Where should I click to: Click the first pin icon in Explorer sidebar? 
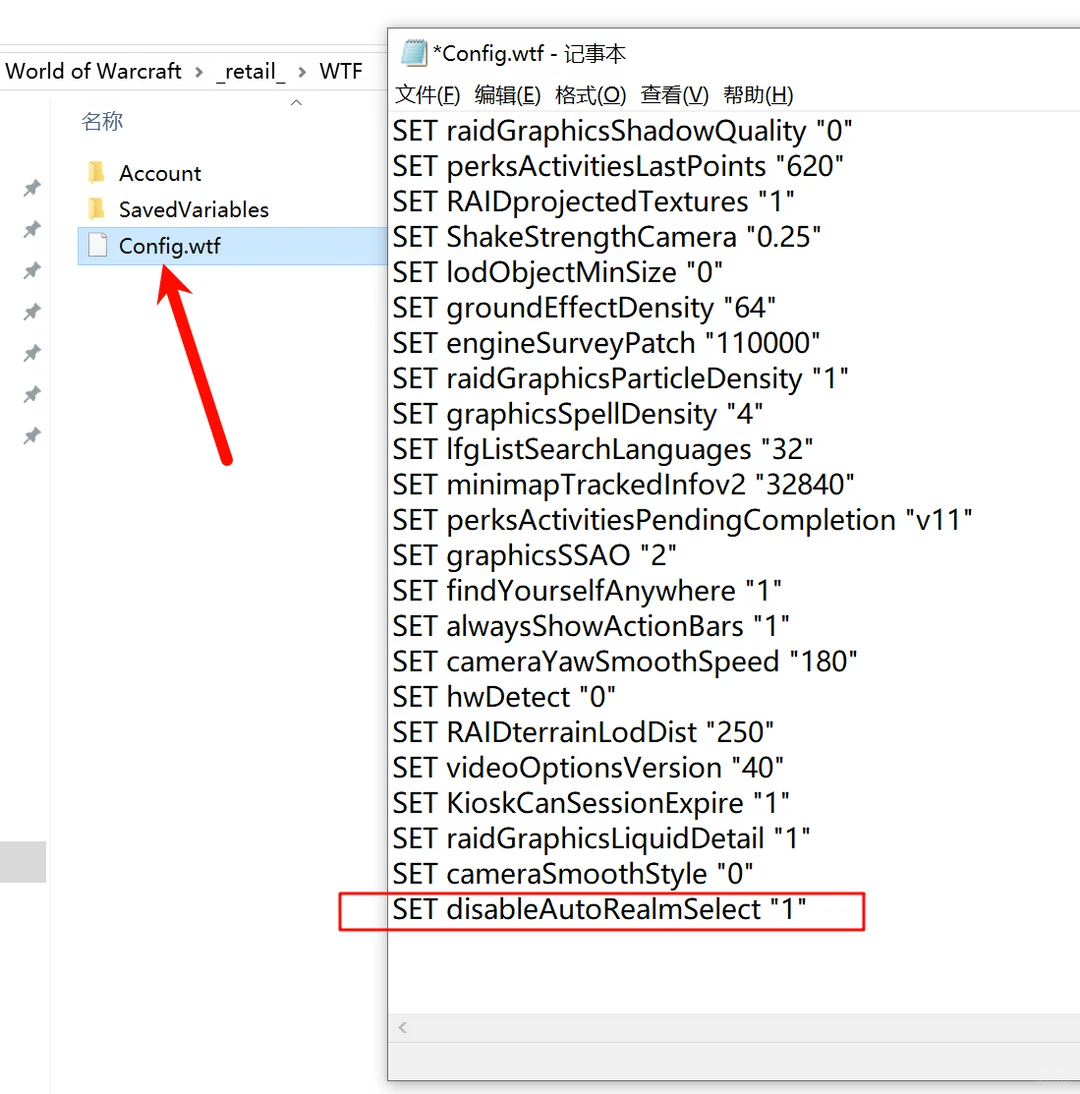(x=31, y=188)
